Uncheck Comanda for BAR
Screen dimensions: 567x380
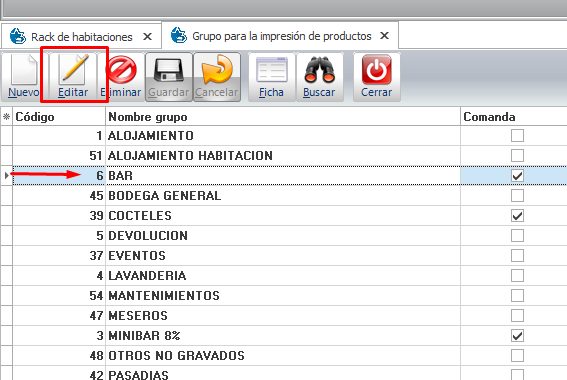pos(517,176)
